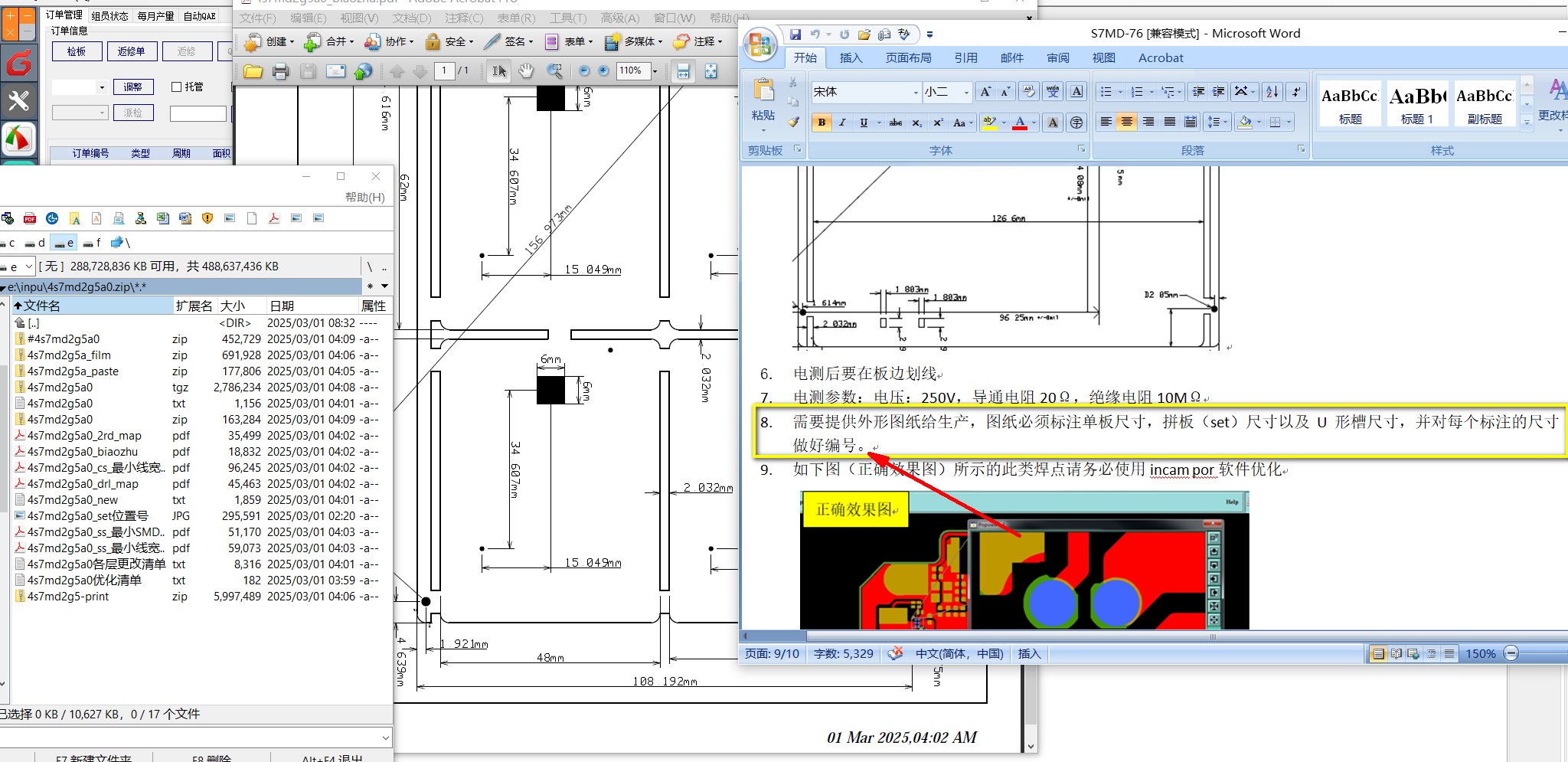Toggle Bold formatting in Word ribbon
1568x762 pixels.
pos(822,123)
